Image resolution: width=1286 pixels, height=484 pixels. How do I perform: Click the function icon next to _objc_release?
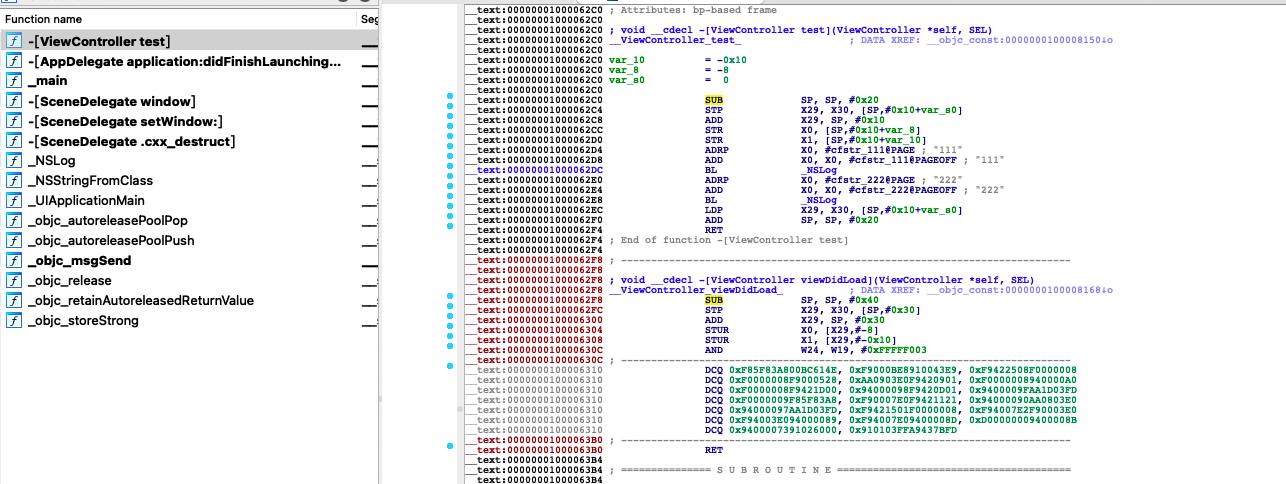(14, 281)
